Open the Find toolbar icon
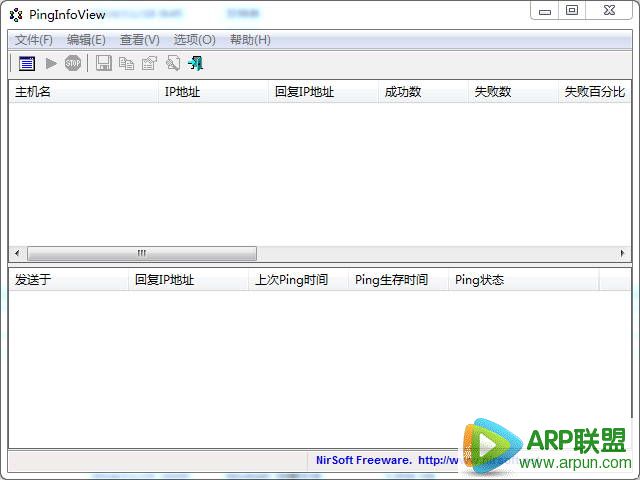640x480 pixels. pos(173,63)
